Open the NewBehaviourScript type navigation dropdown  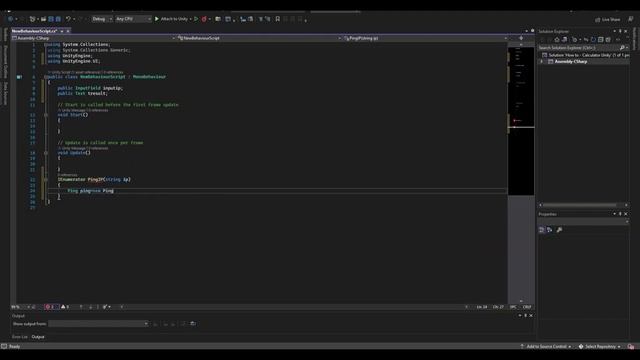point(260,38)
